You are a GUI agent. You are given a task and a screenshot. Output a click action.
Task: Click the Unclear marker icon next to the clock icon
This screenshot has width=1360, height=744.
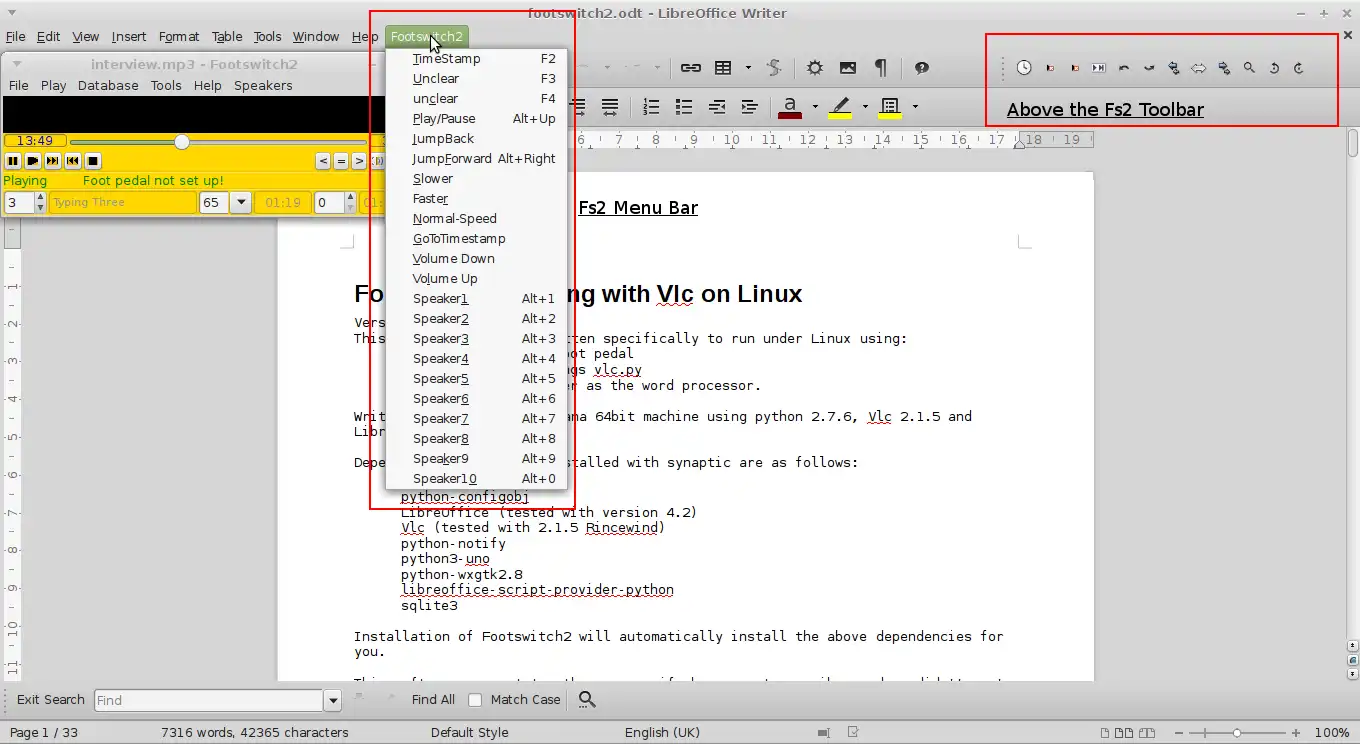1050,68
